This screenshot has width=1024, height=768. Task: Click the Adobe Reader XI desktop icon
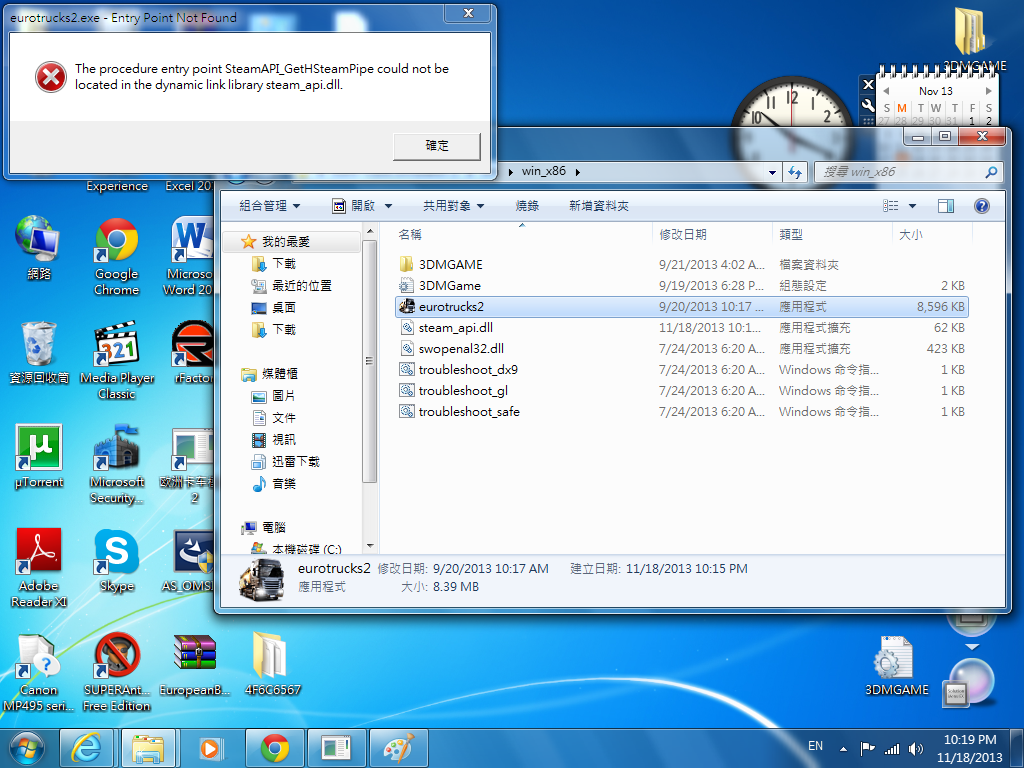[x=39, y=568]
